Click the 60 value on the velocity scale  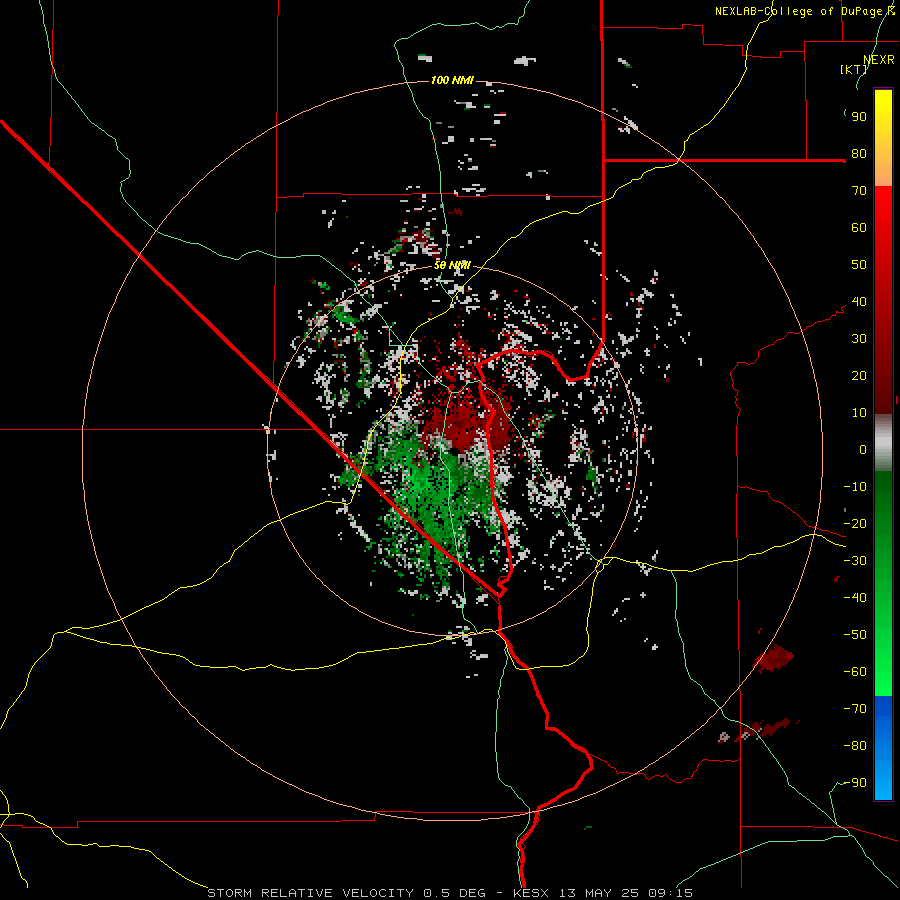[859, 228]
